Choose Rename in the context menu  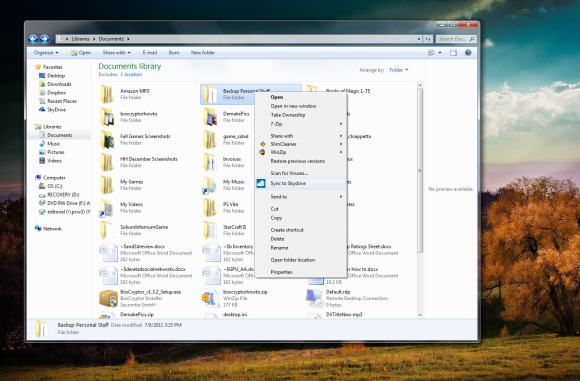301,248
